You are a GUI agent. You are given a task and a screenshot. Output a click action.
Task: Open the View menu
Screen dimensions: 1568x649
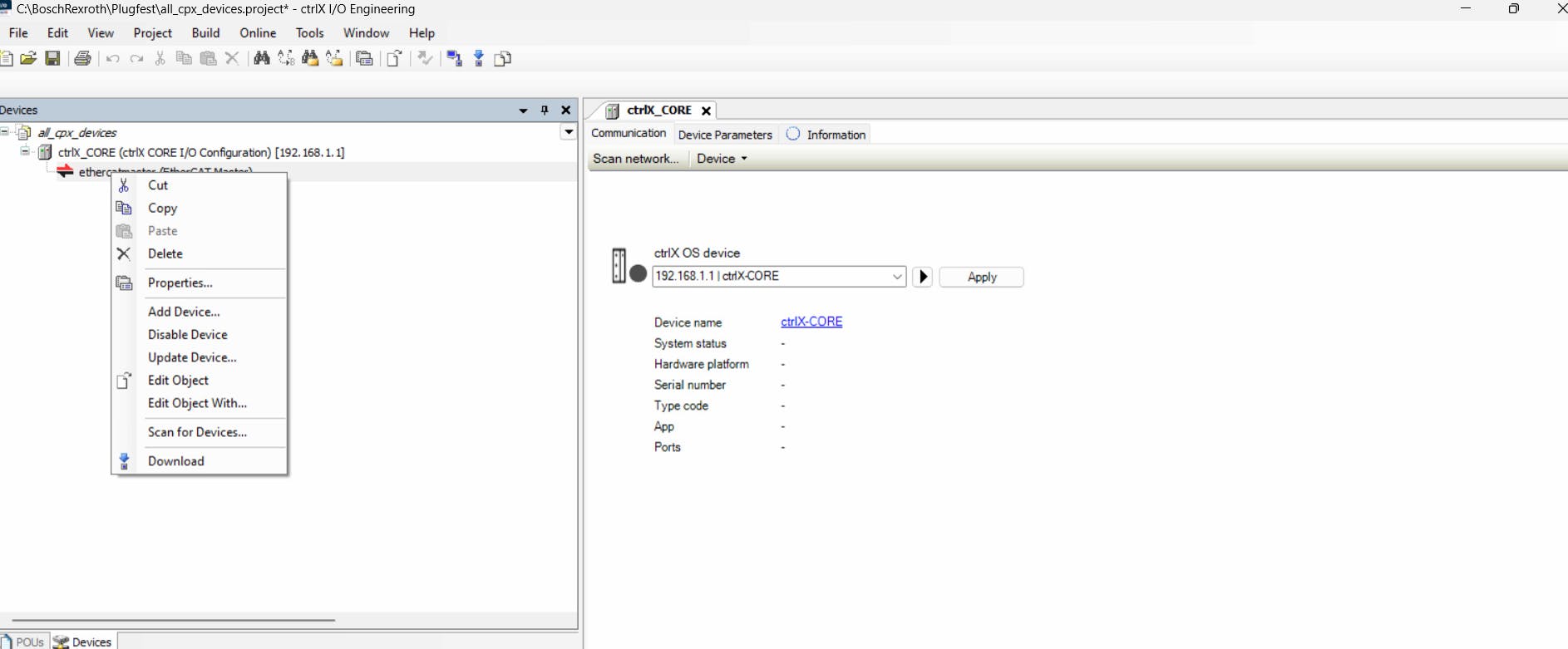click(x=101, y=32)
